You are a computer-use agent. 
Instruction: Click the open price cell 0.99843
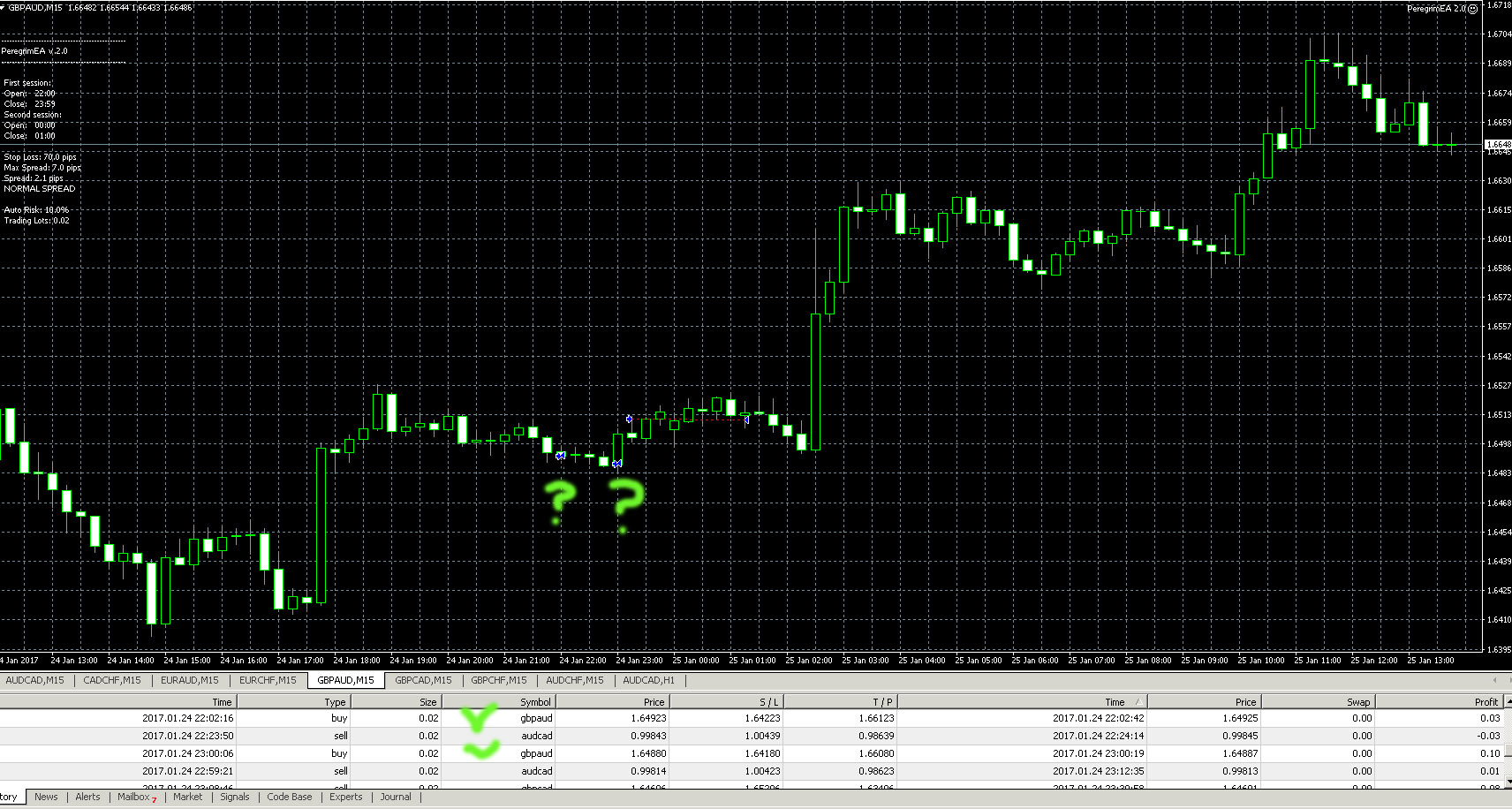(648, 736)
